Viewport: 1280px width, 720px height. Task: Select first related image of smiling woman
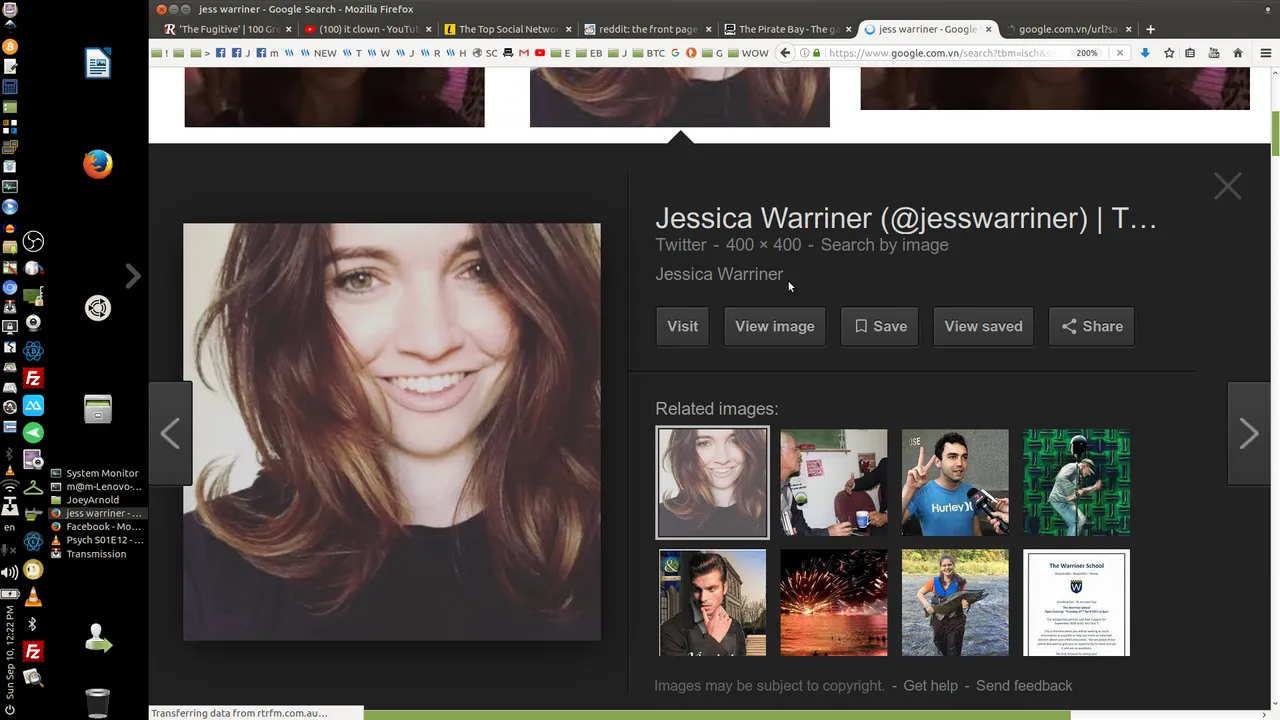point(712,482)
